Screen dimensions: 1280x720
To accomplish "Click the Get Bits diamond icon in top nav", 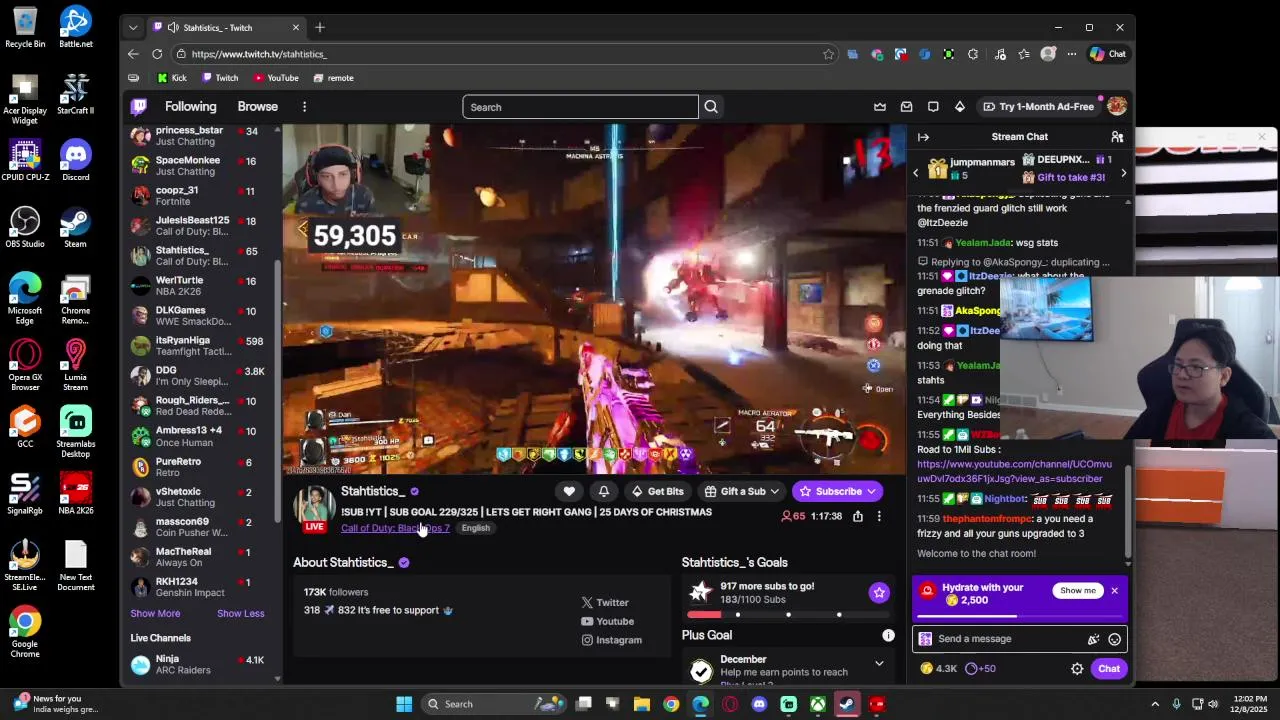I will click(960, 107).
